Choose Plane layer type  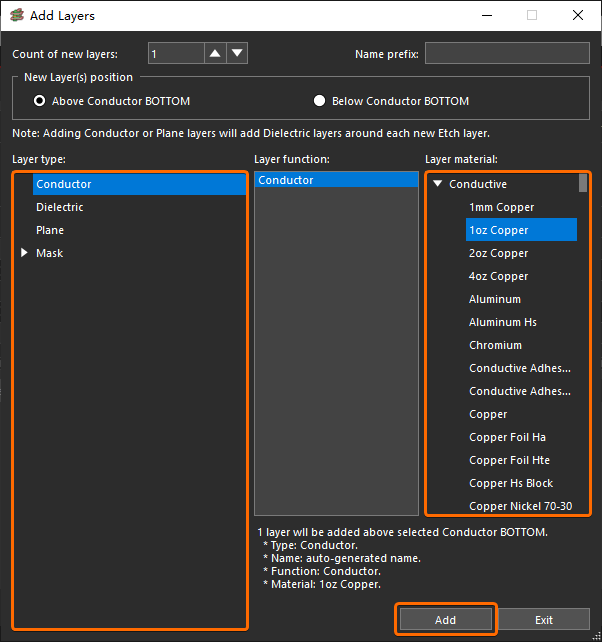tap(50, 230)
